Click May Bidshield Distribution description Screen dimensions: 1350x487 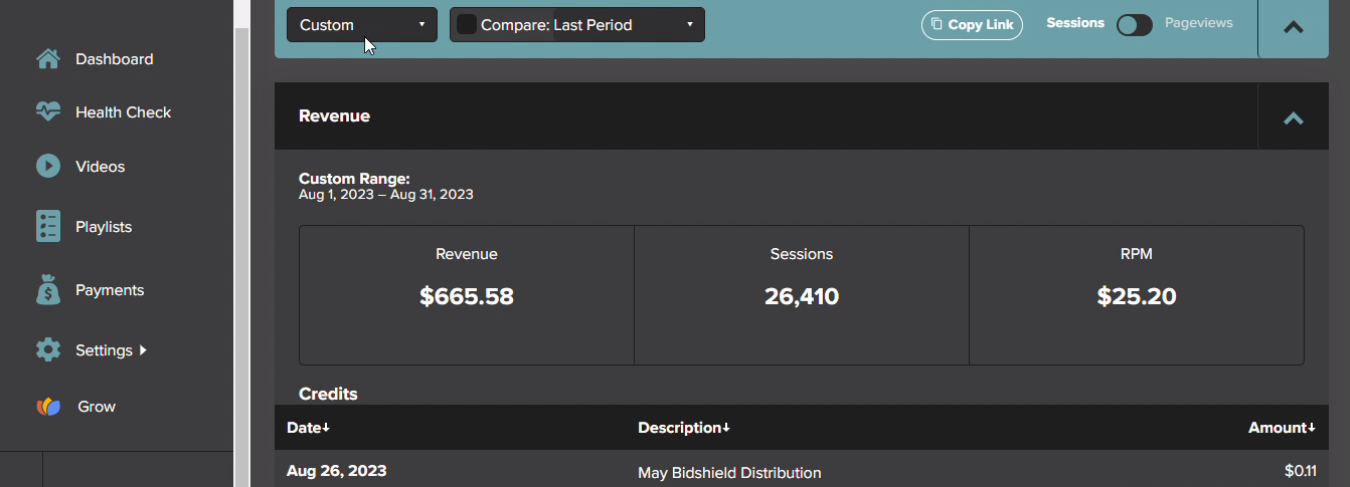tap(729, 472)
